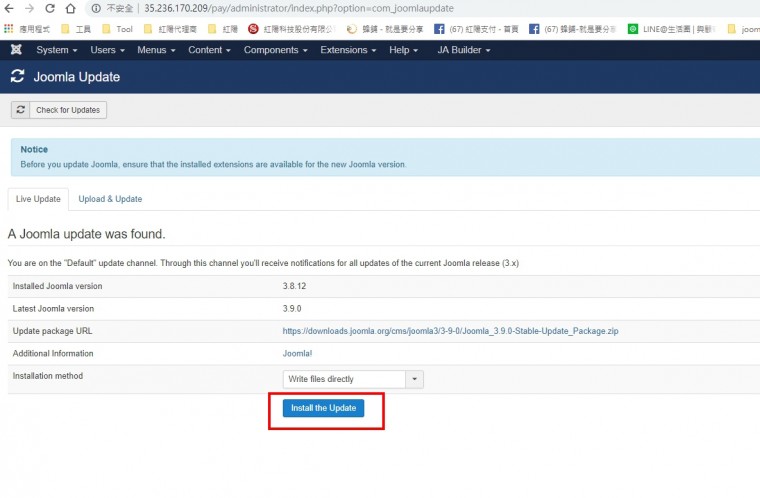Screen dimensions: 760x498
Task: Click the Notice heading text
Action: (34, 149)
